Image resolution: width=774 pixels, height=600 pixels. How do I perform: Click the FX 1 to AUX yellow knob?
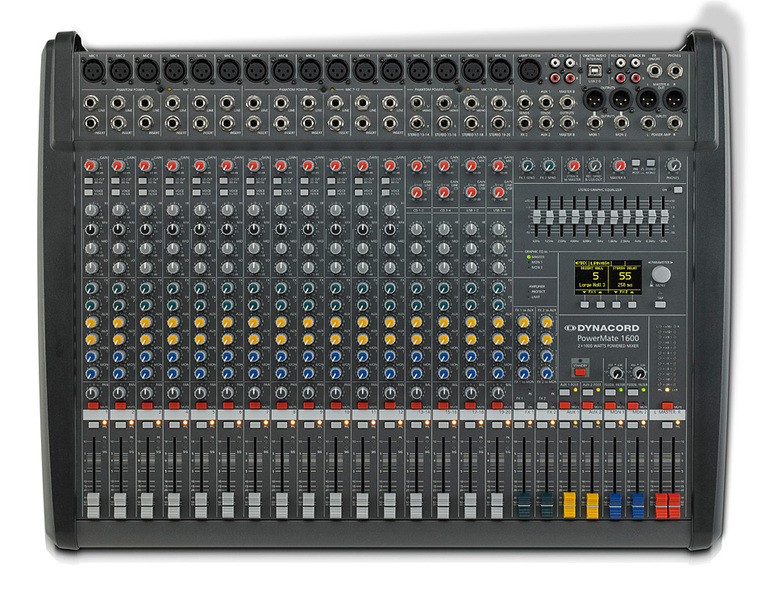(524, 323)
